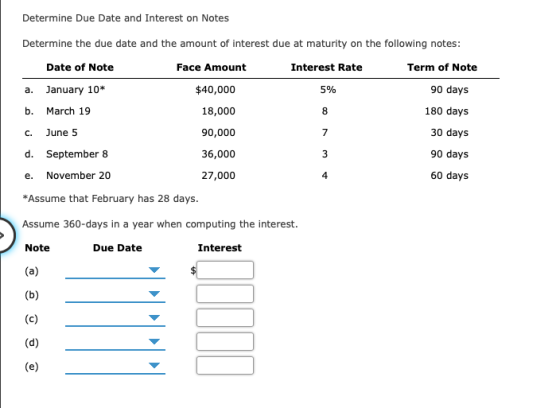Click the 'Term of Note' column header
This screenshot has width=560, height=408.
[x=442, y=68]
